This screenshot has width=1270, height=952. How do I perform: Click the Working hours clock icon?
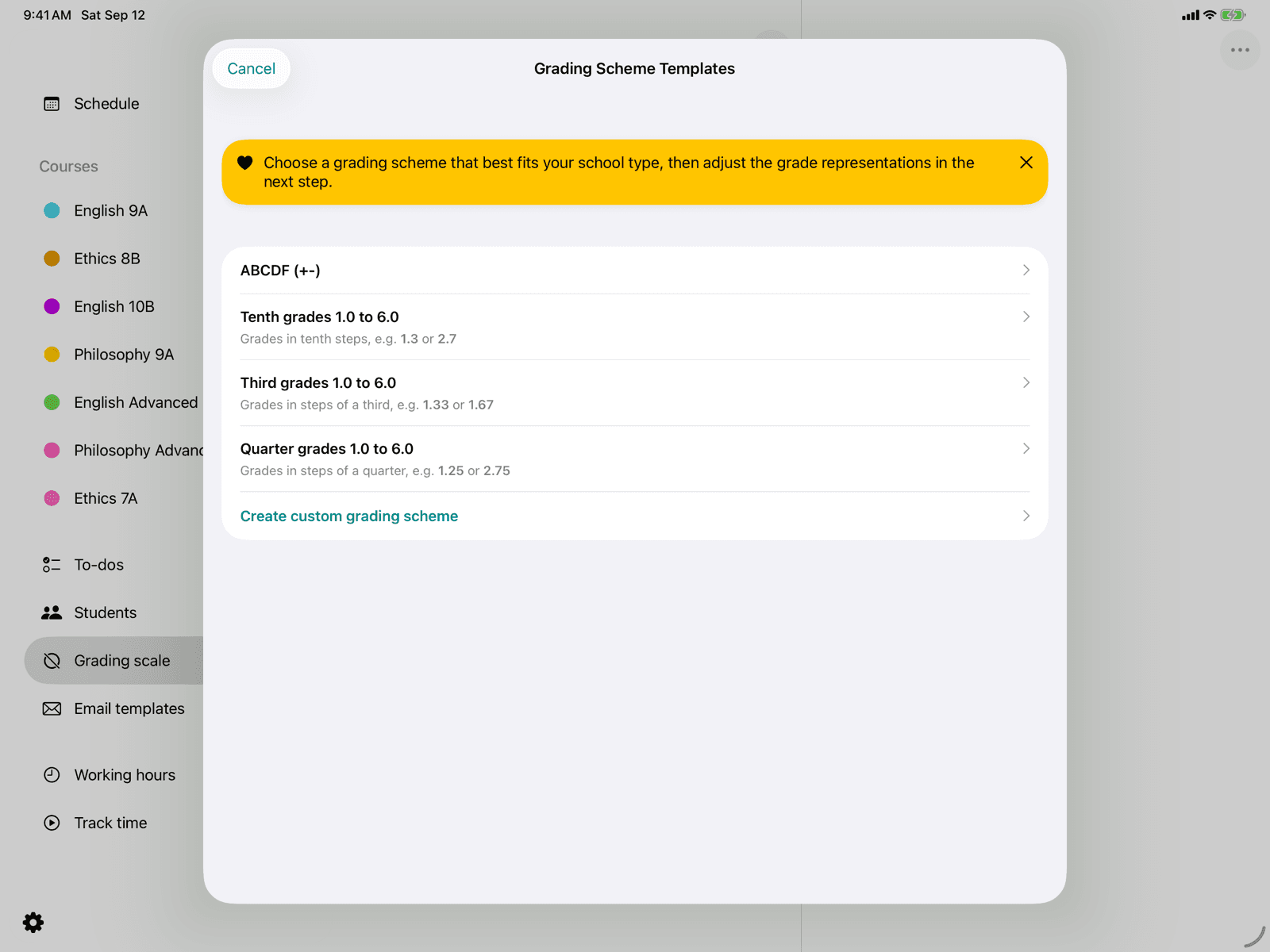(52, 775)
